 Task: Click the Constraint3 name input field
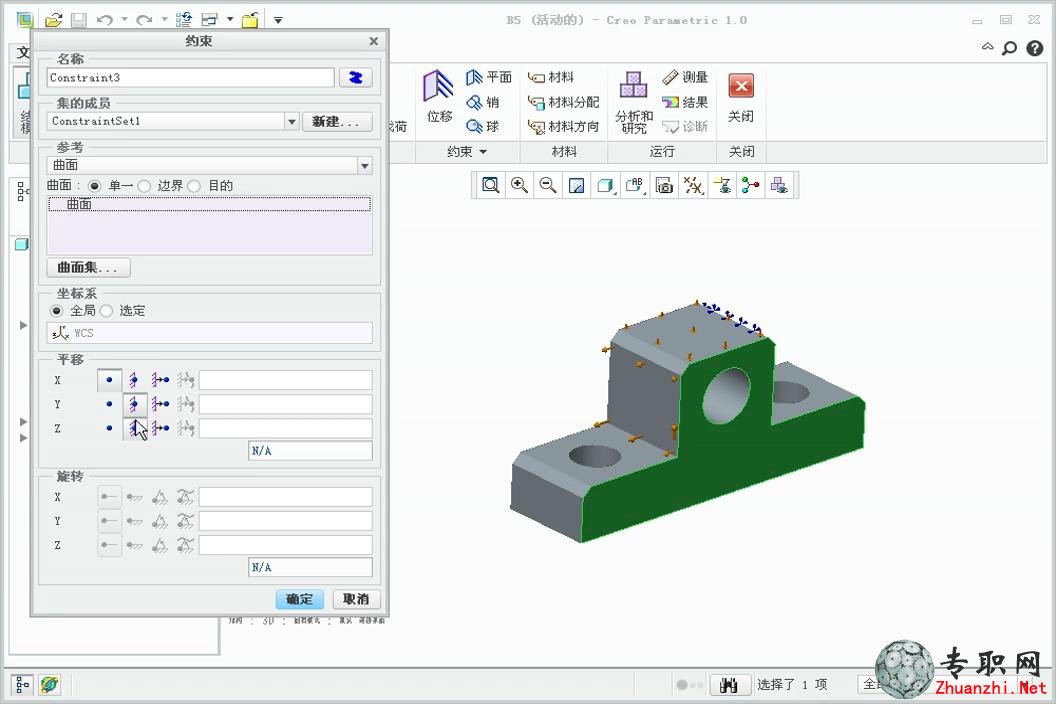[x=191, y=77]
